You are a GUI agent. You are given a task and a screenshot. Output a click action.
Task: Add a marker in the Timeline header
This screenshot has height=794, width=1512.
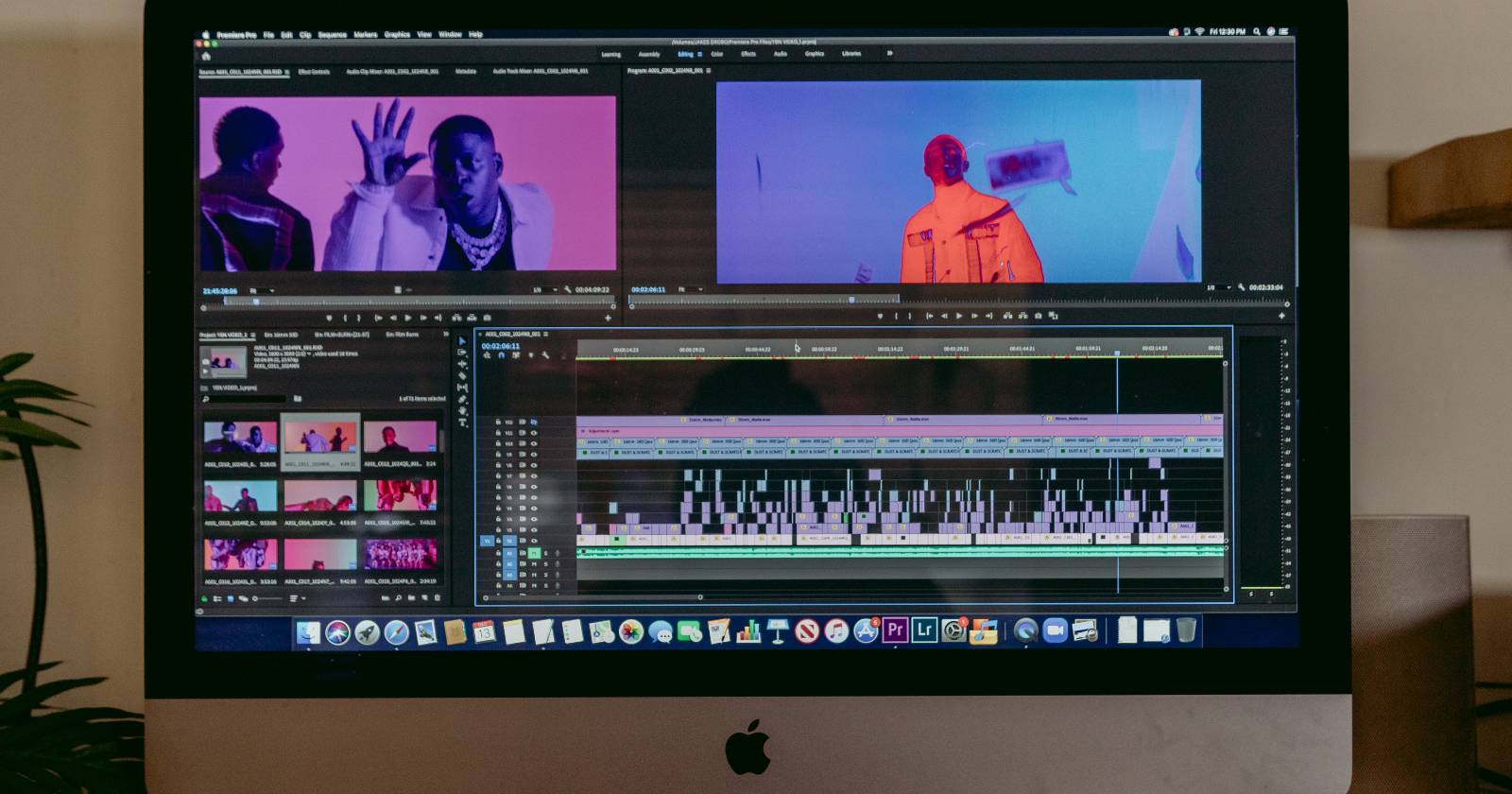click(531, 355)
